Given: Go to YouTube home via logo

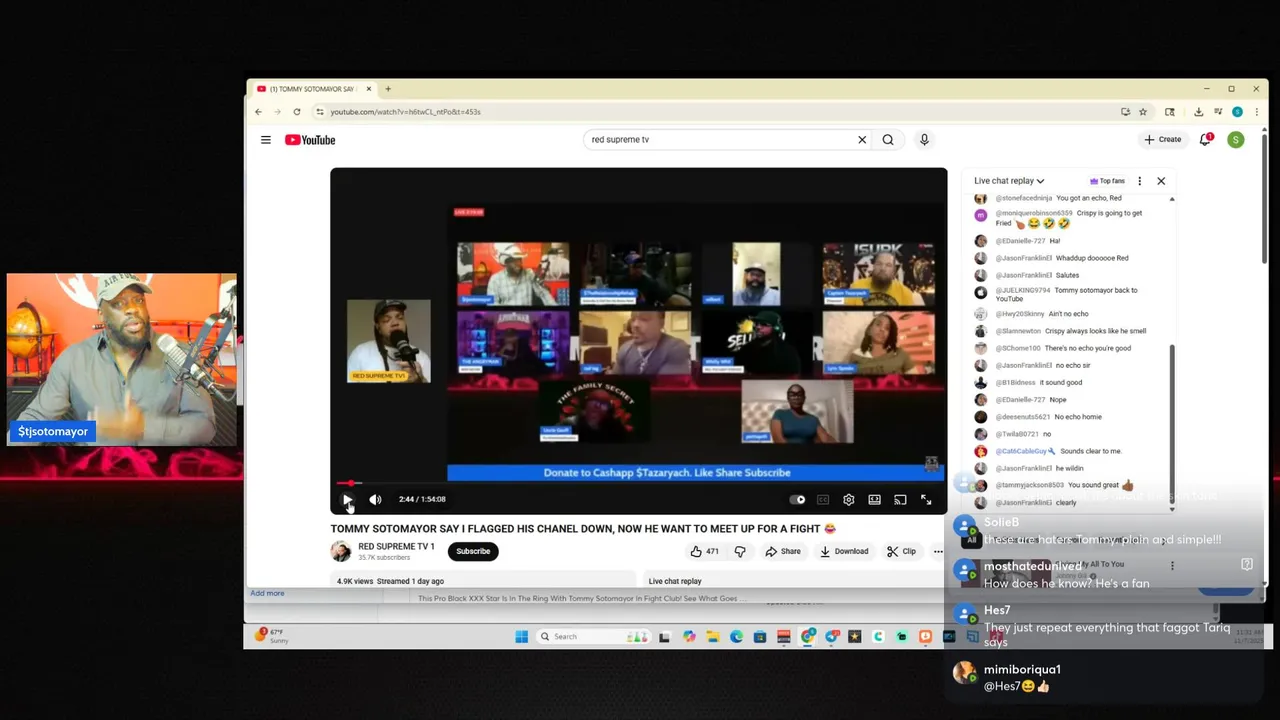Looking at the screenshot, I should 310,140.
